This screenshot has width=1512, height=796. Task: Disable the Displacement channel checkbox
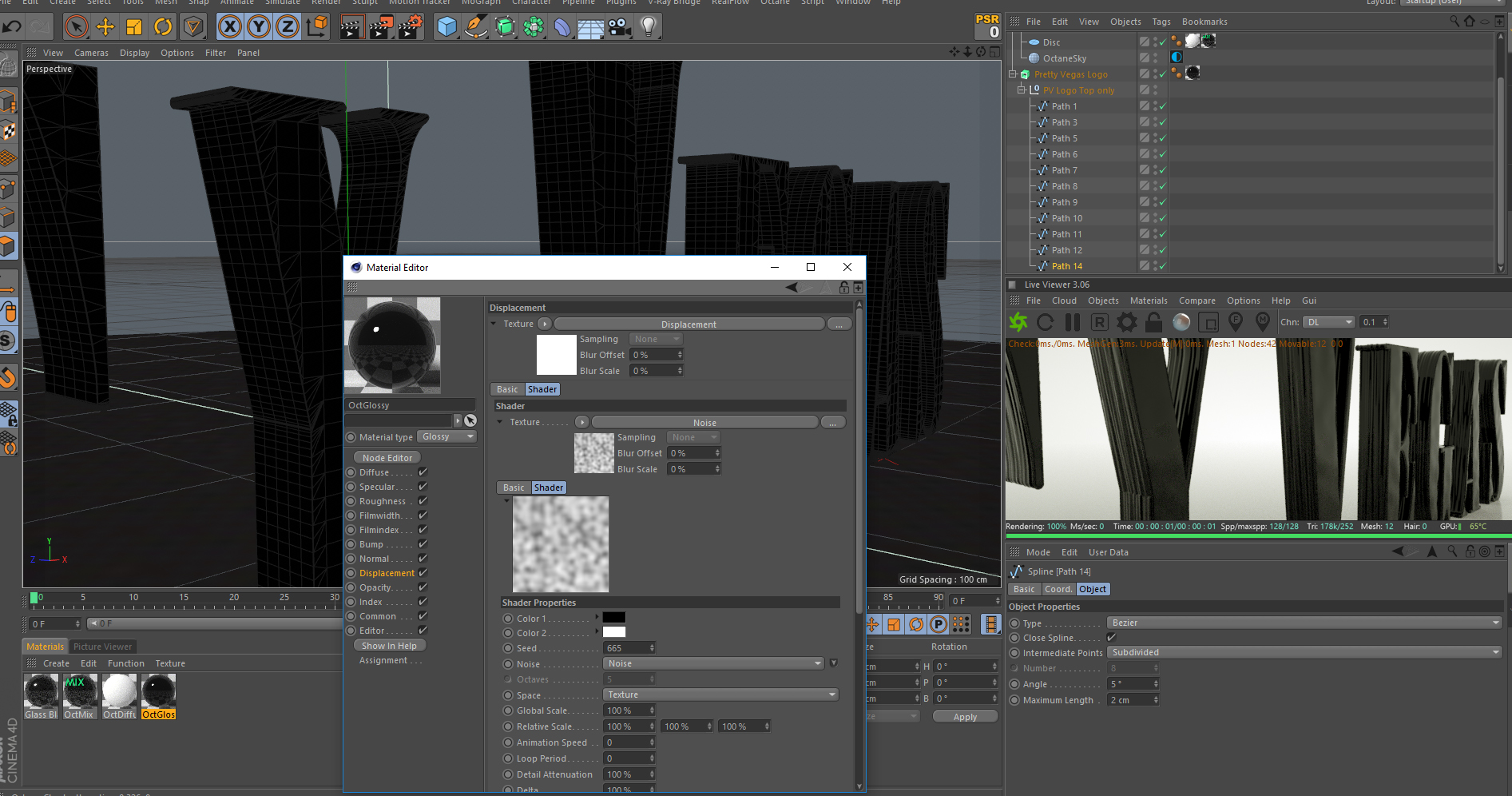[x=423, y=573]
